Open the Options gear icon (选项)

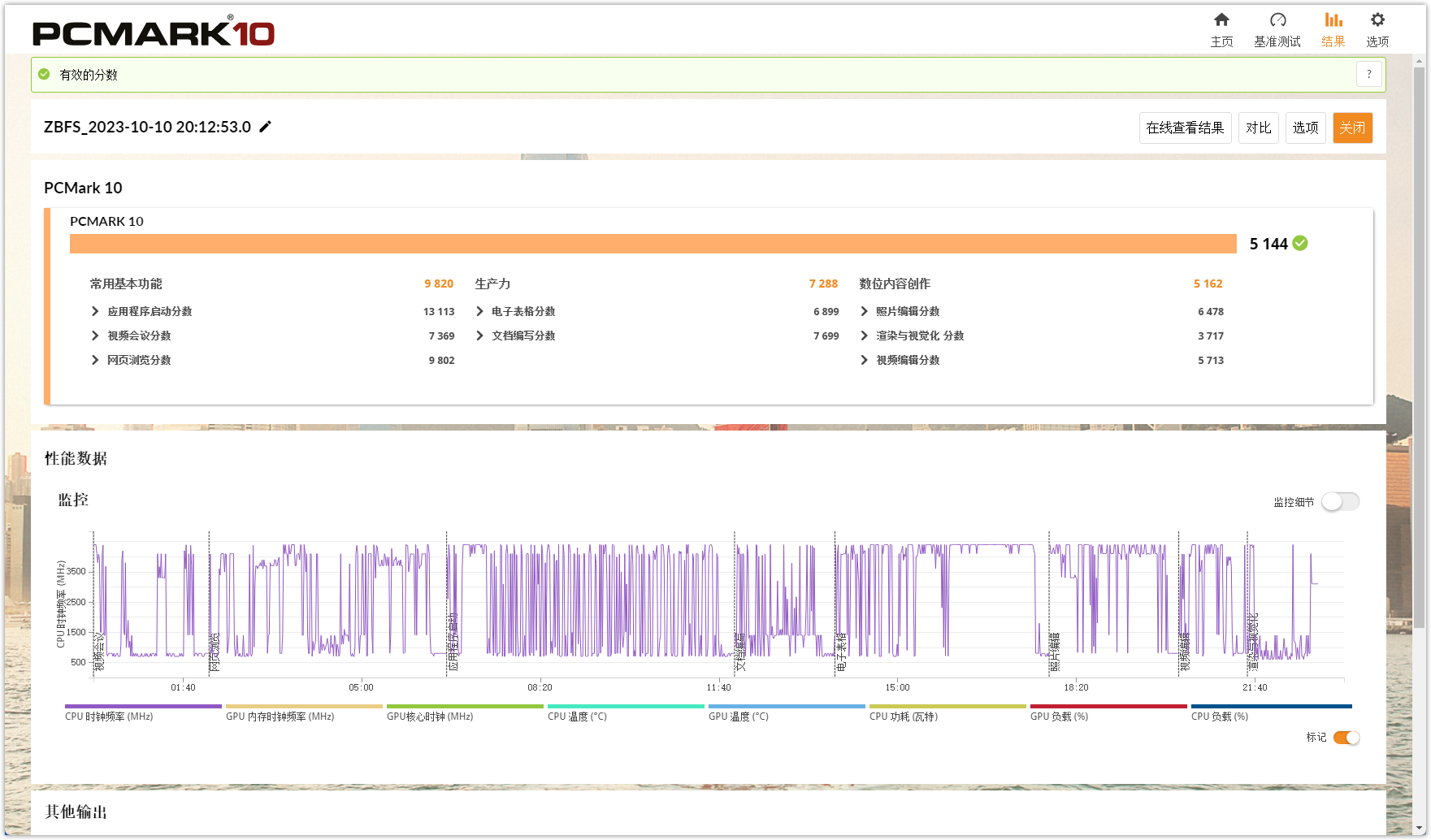1377,20
